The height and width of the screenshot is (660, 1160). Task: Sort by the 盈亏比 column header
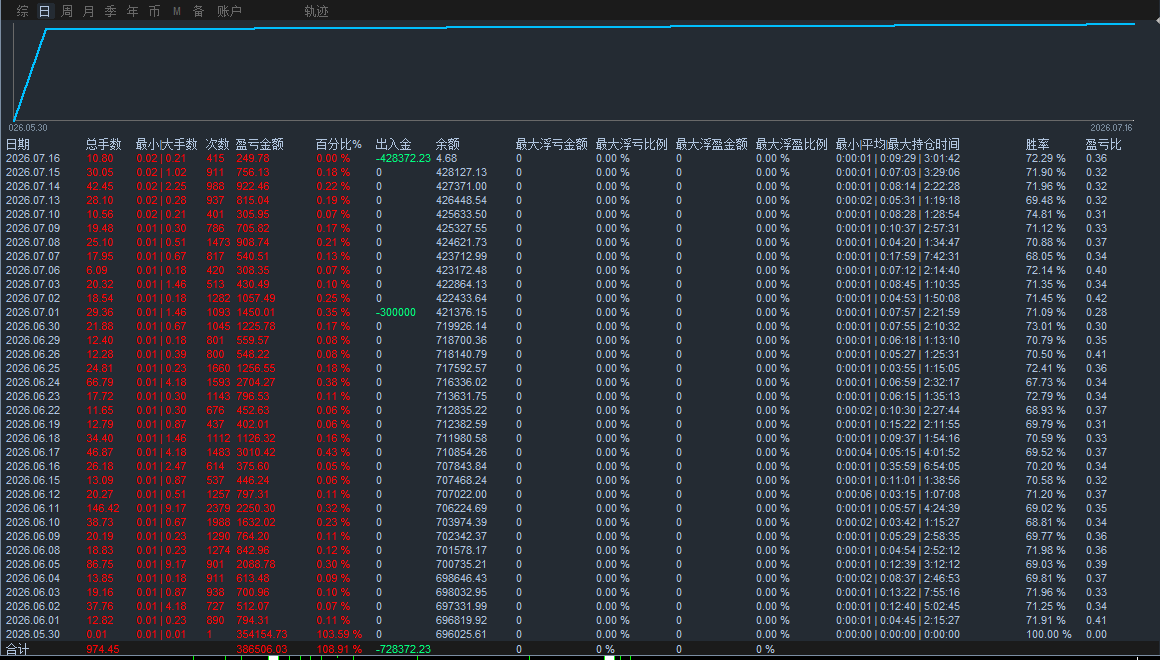pos(1104,144)
